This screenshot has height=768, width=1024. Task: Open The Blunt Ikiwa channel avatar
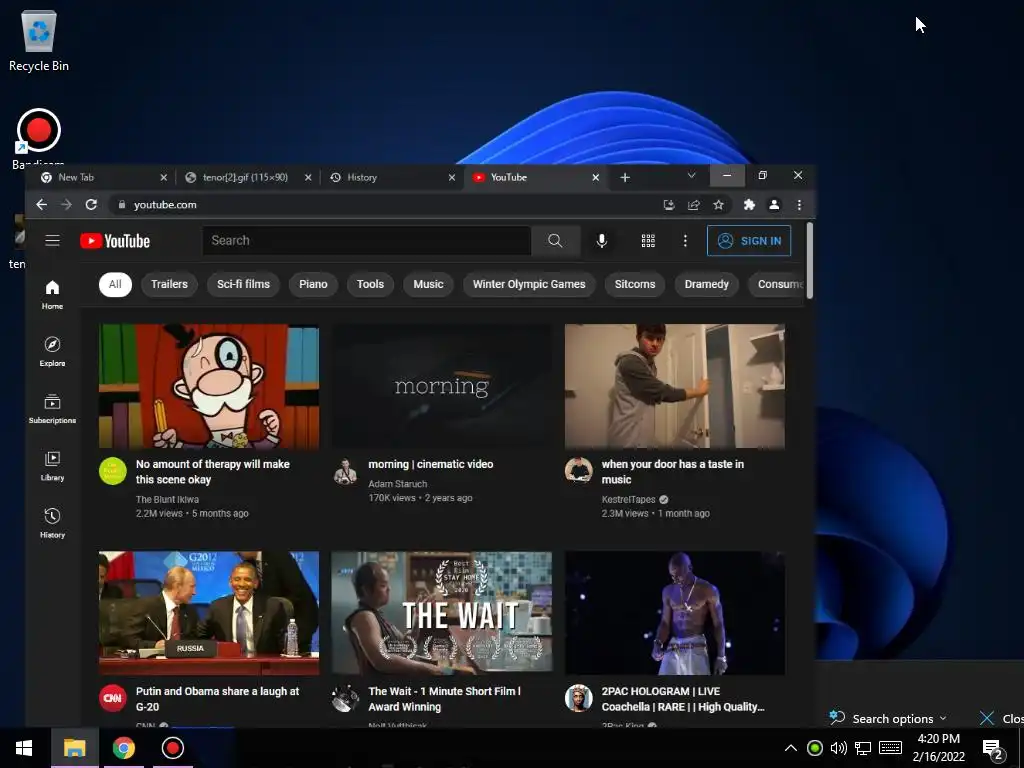[x=112, y=471]
